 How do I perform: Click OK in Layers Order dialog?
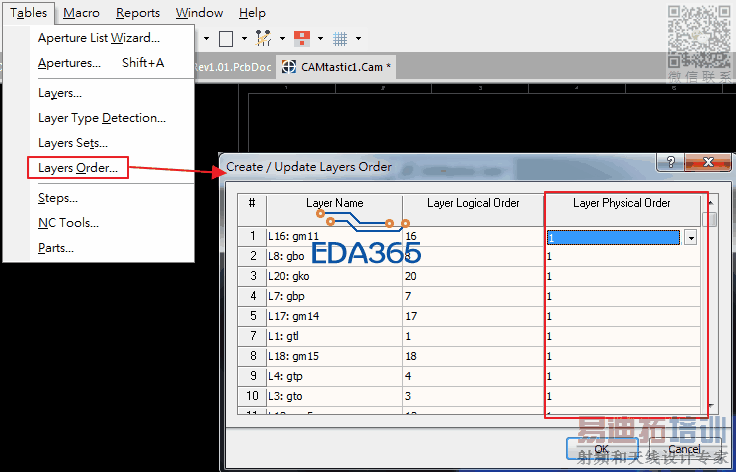(602, 449)
